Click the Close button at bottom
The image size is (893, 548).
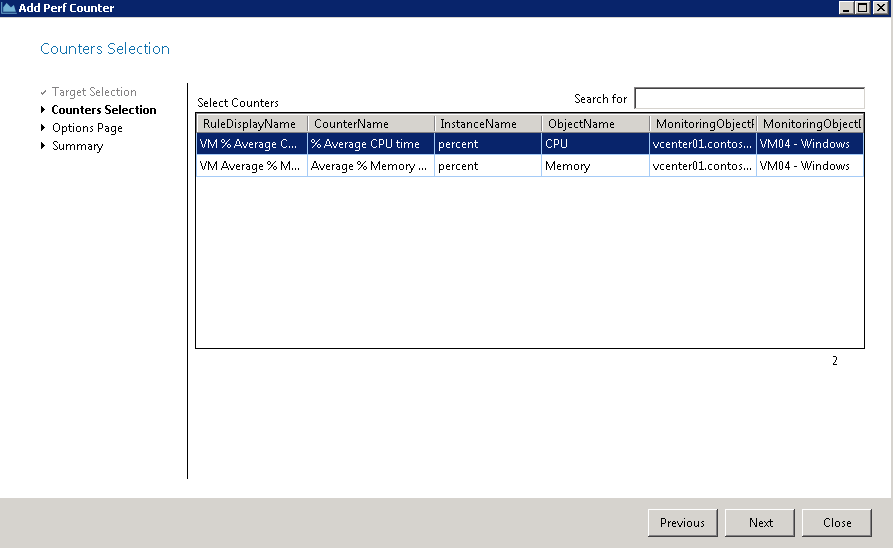837,522
